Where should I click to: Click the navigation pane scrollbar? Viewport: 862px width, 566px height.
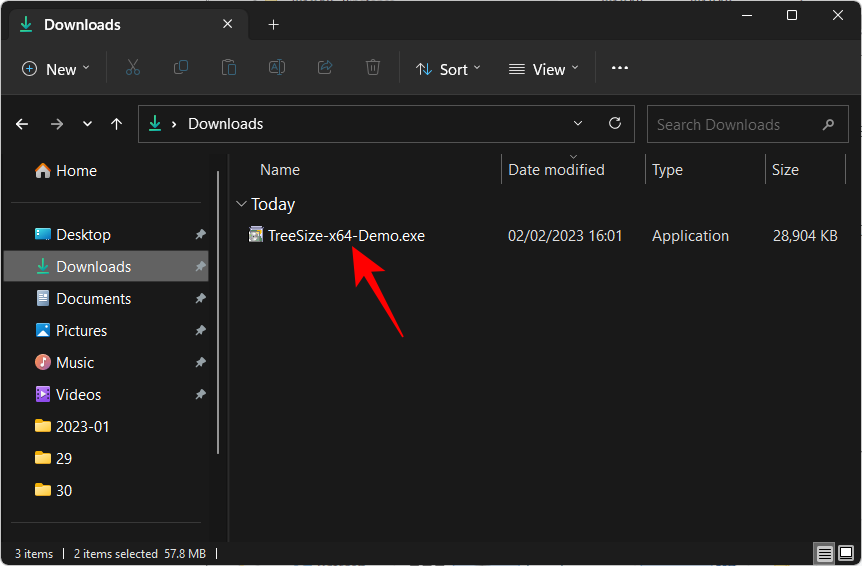(x=218, y=312)
